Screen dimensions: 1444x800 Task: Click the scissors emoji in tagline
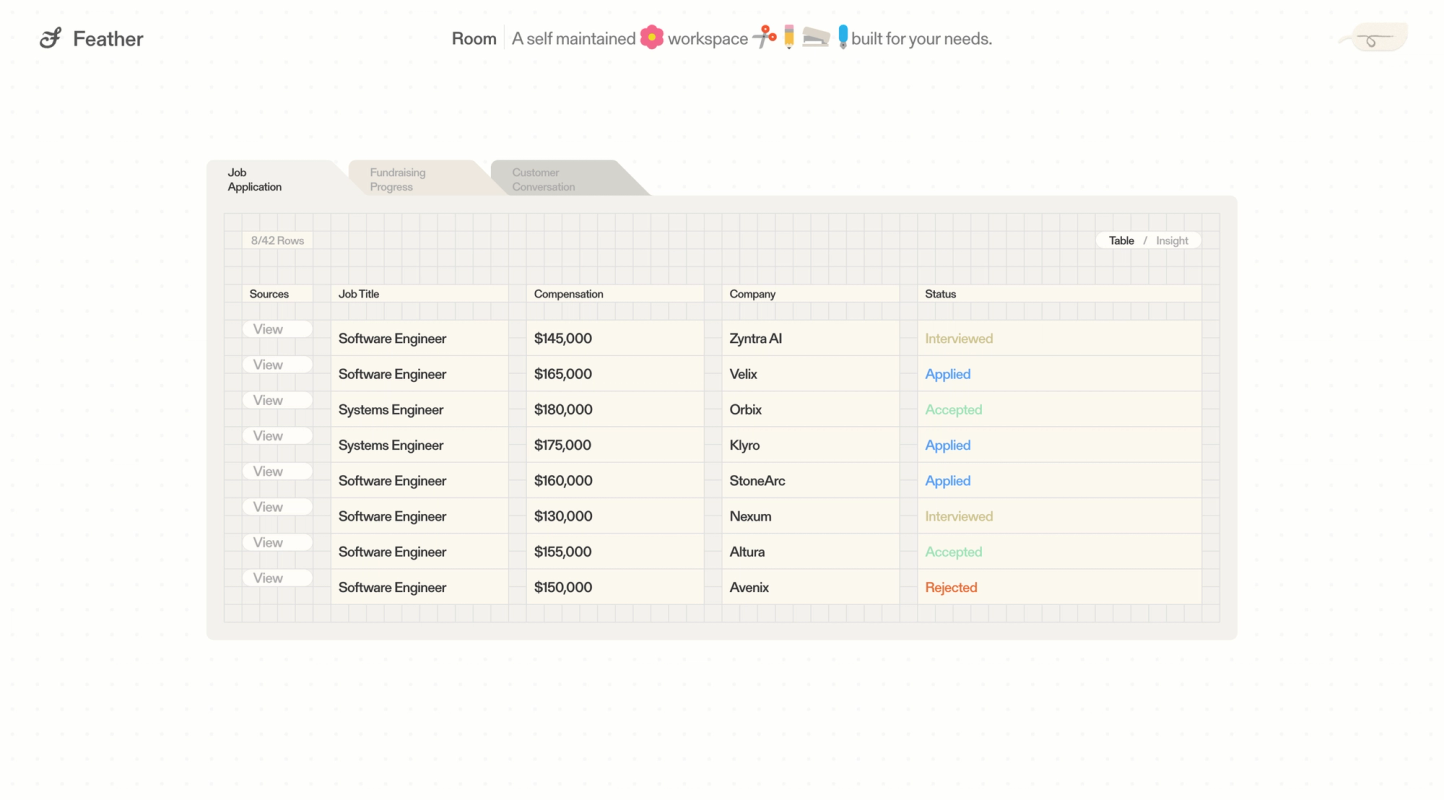pyautogui.click(x=765, y=37)
